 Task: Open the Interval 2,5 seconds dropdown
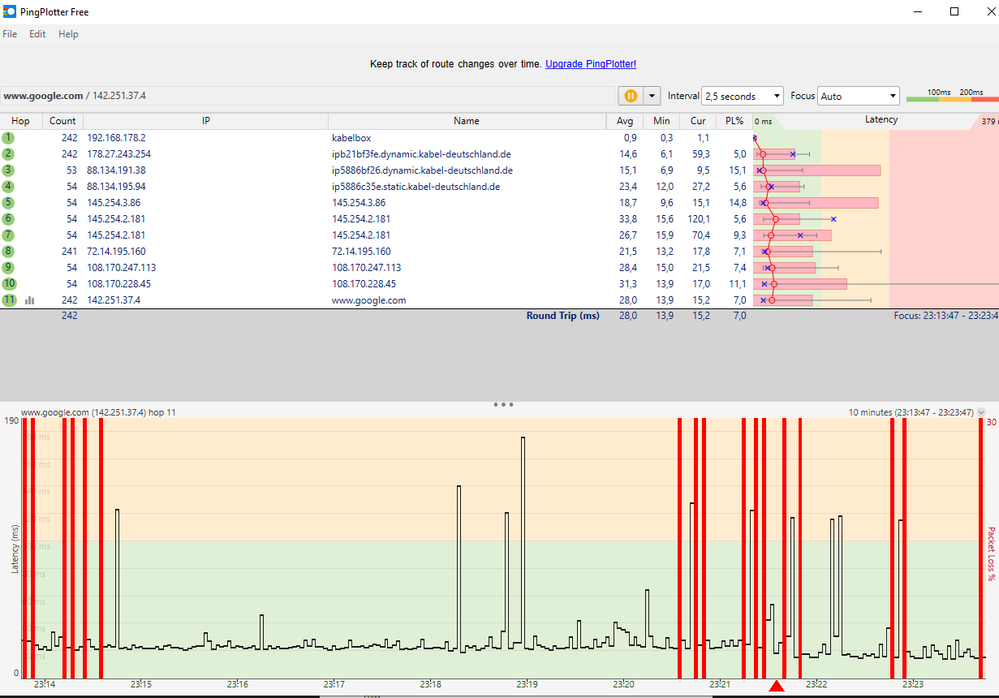tap(742, 96)
